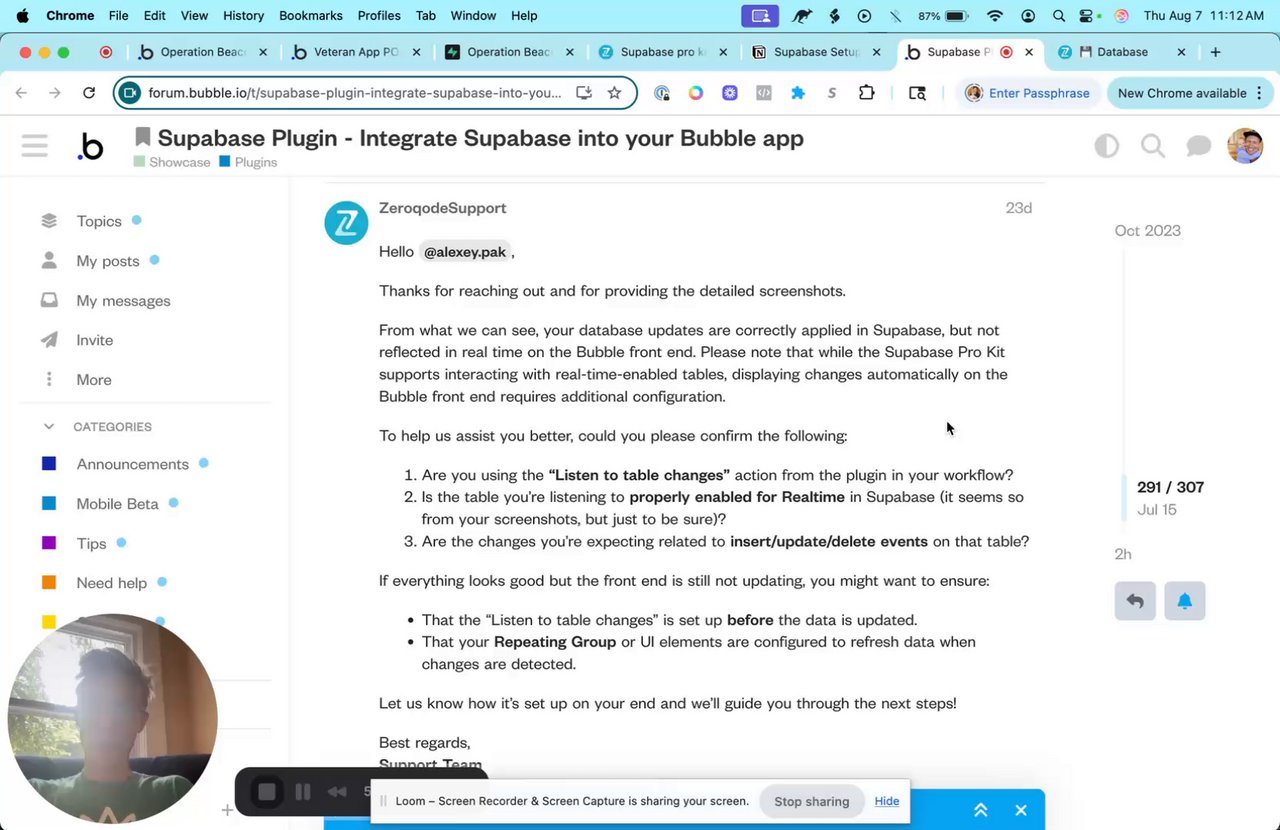The height and width of the screenshot is (830, 1280).
Task: Open My posts in the sidebar
Action: coord(108,261)
